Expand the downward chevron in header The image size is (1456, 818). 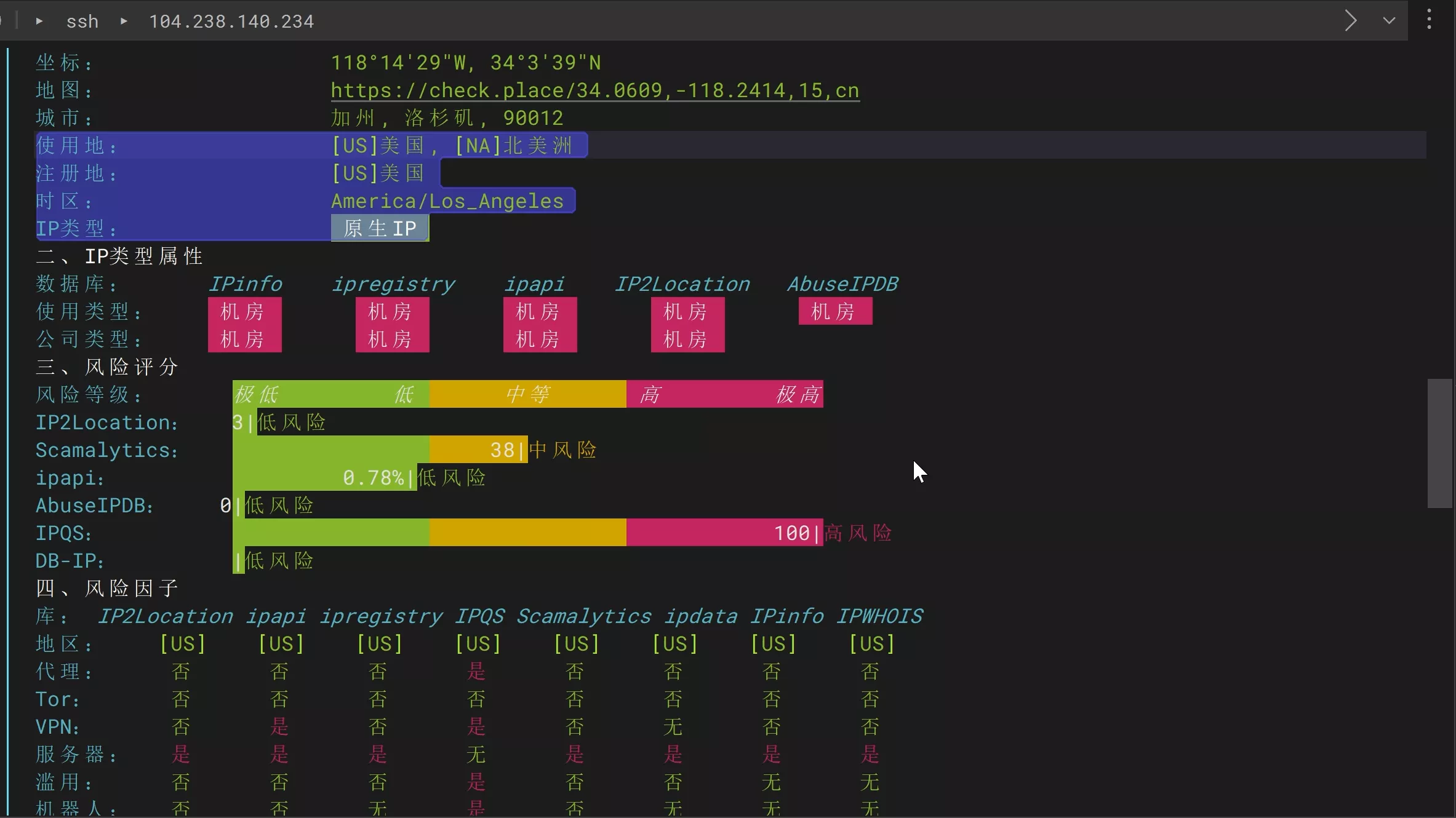(1389, 20)
